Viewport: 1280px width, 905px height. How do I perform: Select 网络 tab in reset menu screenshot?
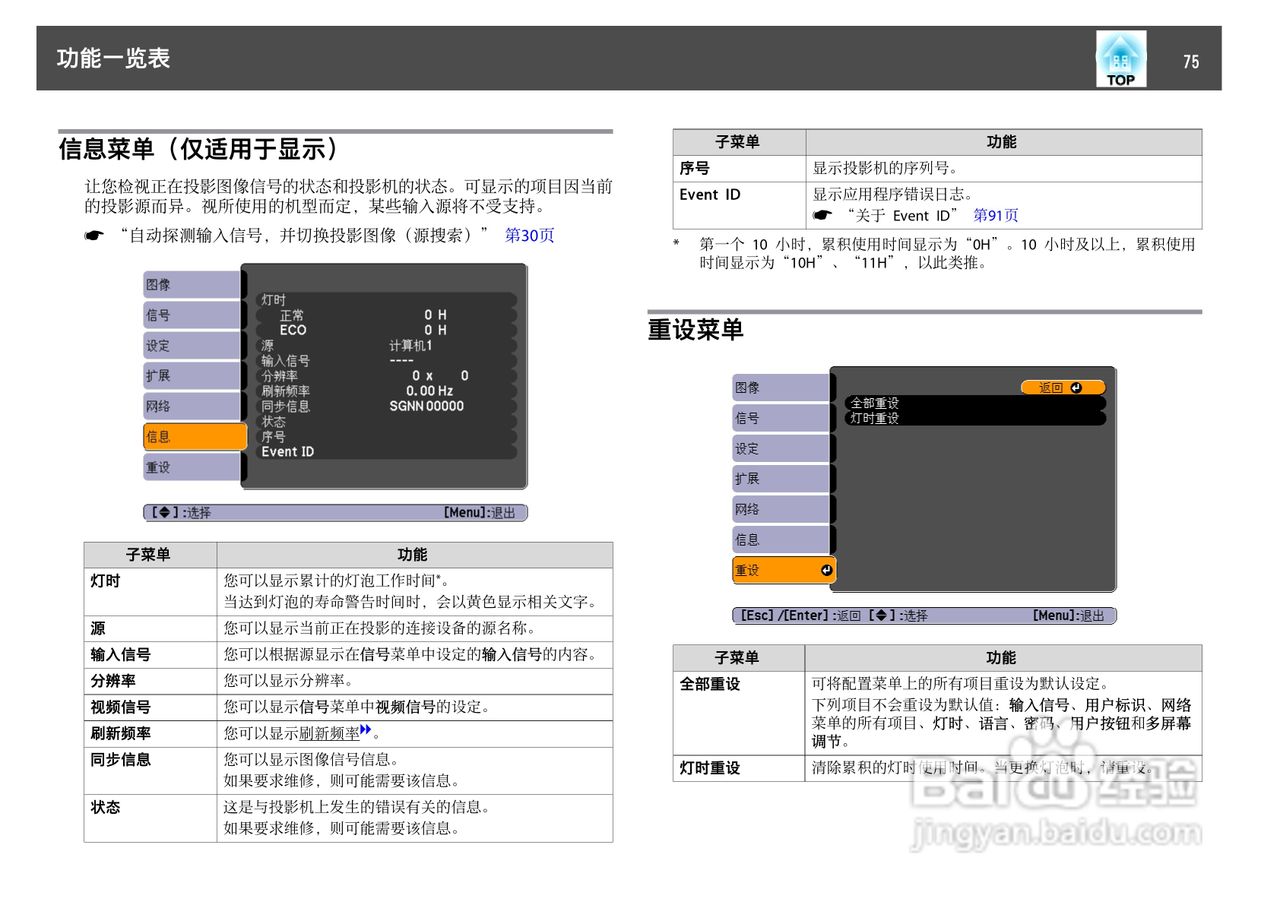781,509
